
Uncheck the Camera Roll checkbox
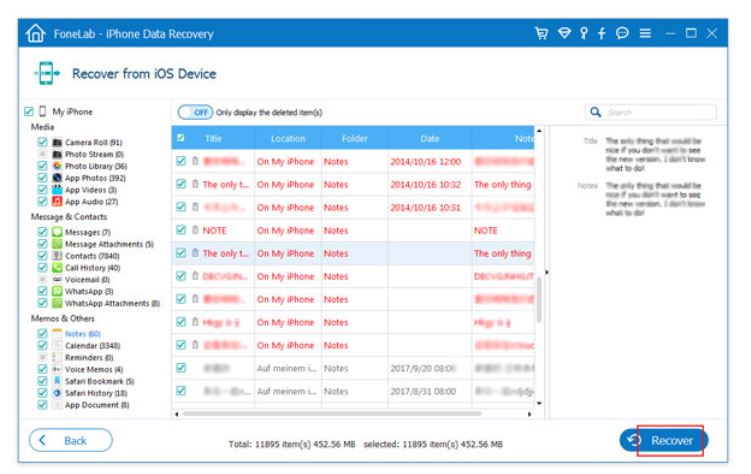point(42,142)
